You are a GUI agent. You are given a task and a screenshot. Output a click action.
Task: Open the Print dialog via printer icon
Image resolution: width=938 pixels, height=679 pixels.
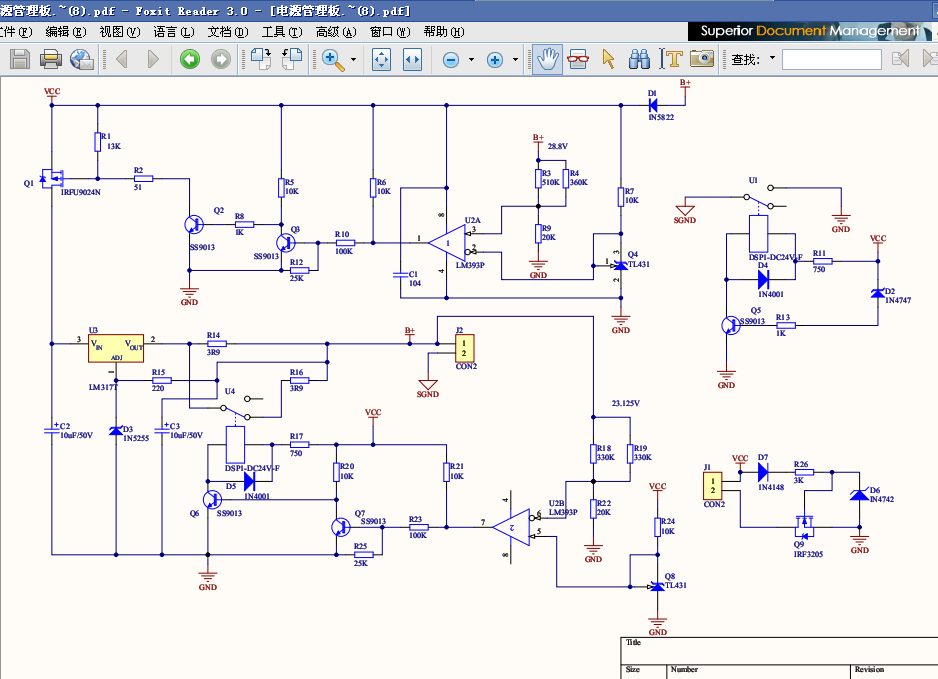point(51,59)
